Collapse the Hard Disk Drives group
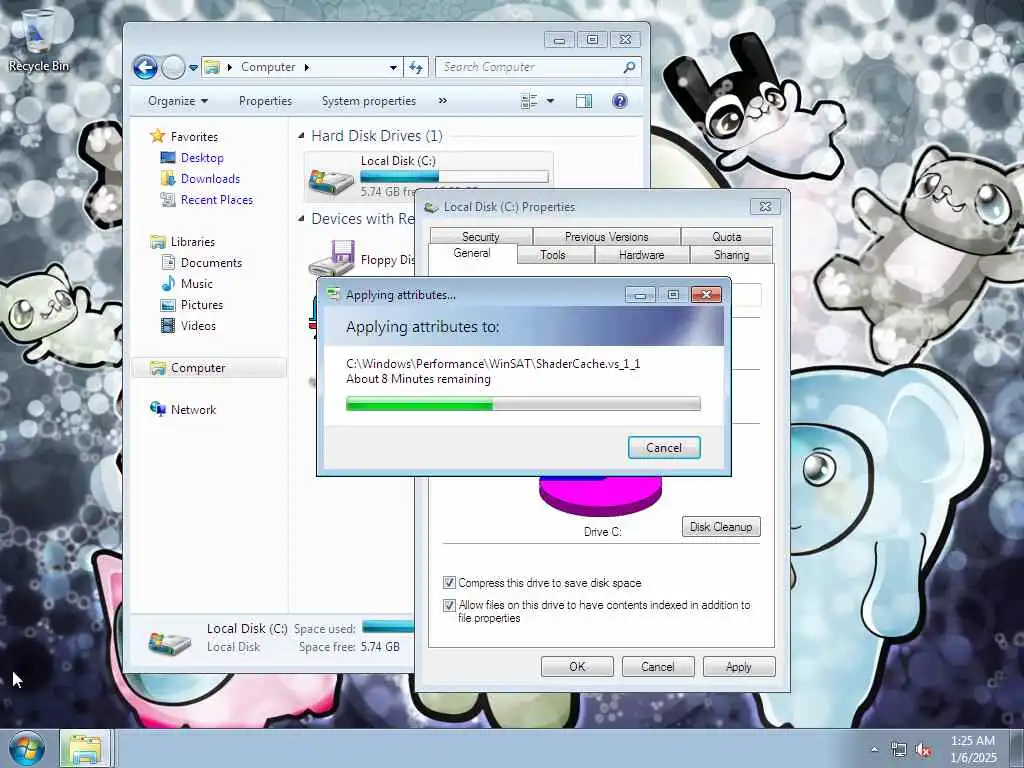The image size is (1024, 768). [x=301, y=136]
